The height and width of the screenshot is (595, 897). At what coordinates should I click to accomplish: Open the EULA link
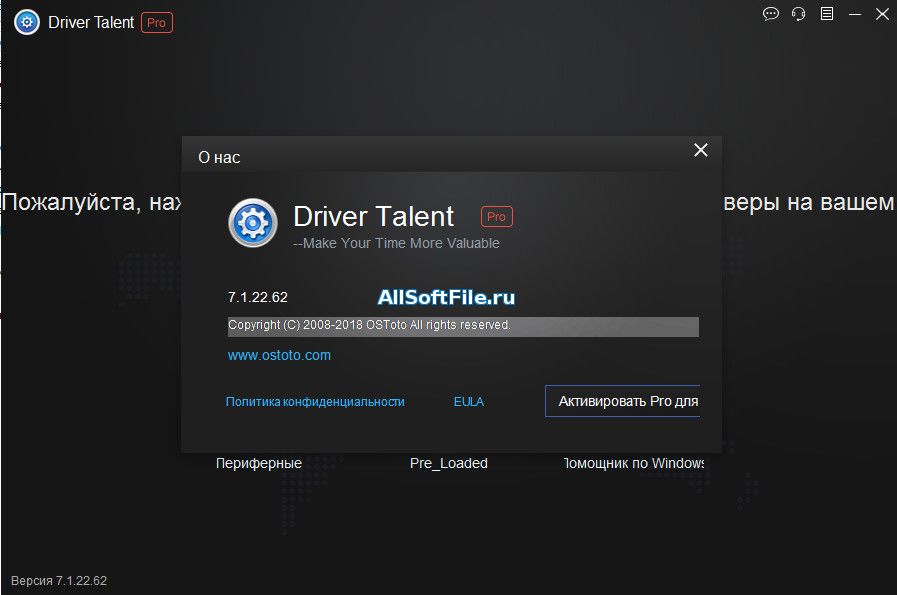(x=469, y=402)
